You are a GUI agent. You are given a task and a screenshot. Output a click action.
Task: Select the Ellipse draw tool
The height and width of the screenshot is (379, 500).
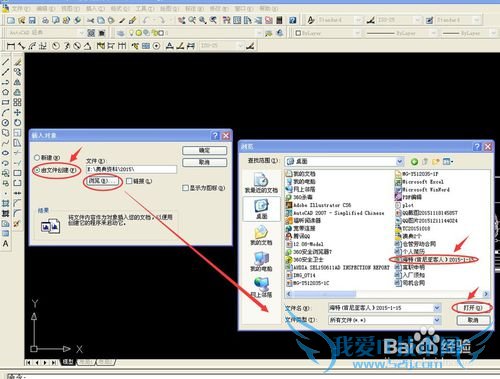[x=6, y=153]
